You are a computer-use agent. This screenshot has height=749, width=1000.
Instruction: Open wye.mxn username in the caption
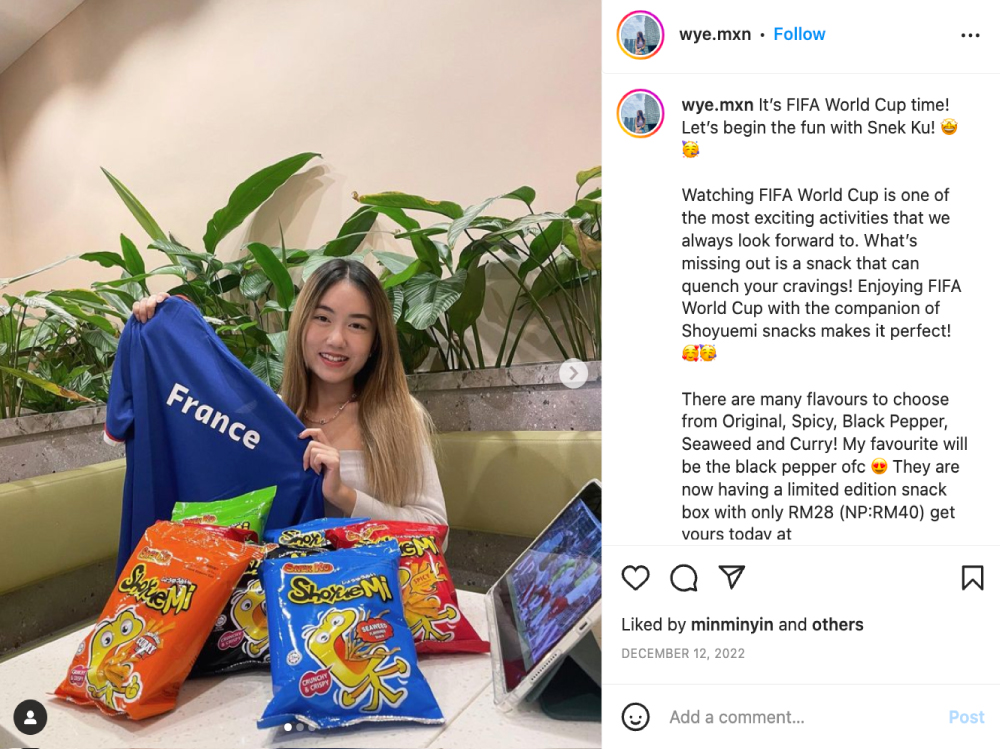(x=717, y=105)
